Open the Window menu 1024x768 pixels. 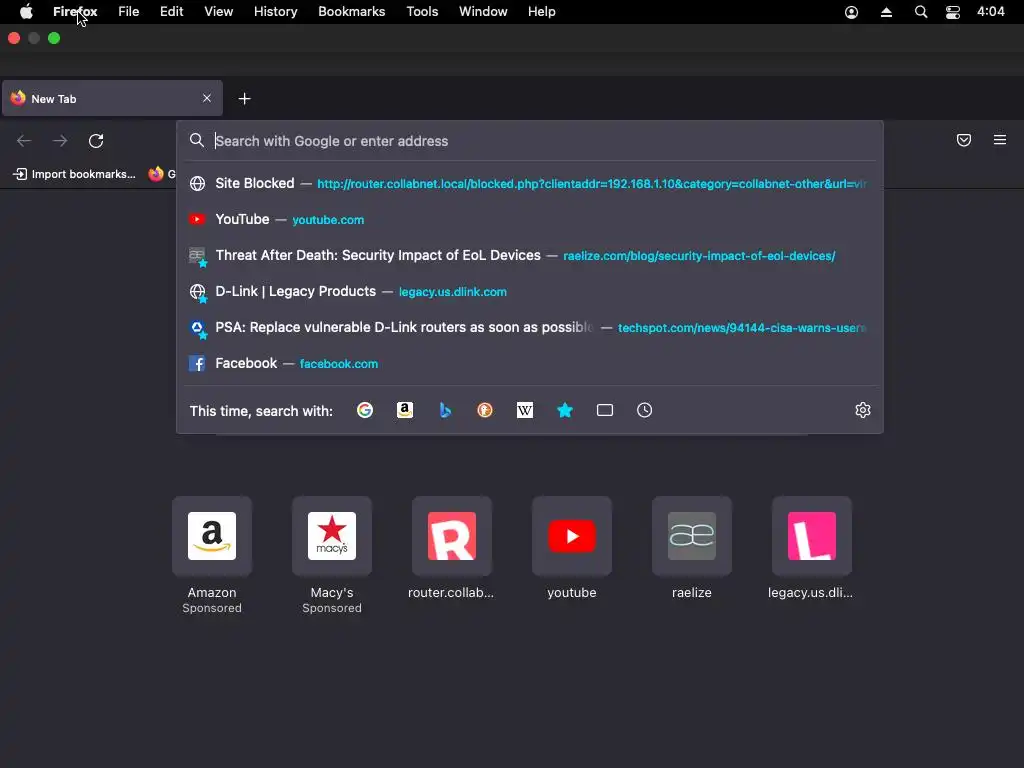click(x=483, y=12)
